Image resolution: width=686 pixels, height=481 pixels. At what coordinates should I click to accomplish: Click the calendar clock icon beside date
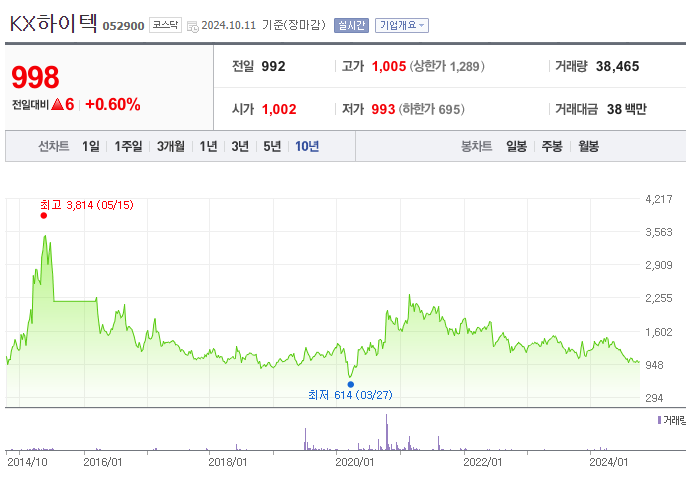(x=192, y=26)
